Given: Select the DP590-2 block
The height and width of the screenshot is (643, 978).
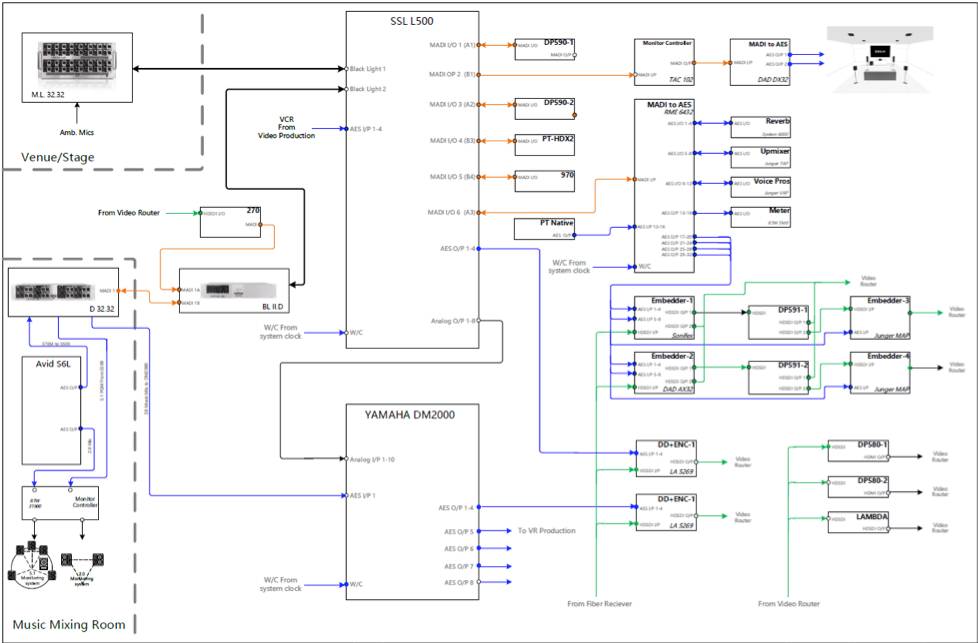Looking at the screenshot, I should click(x=545, y=109).
